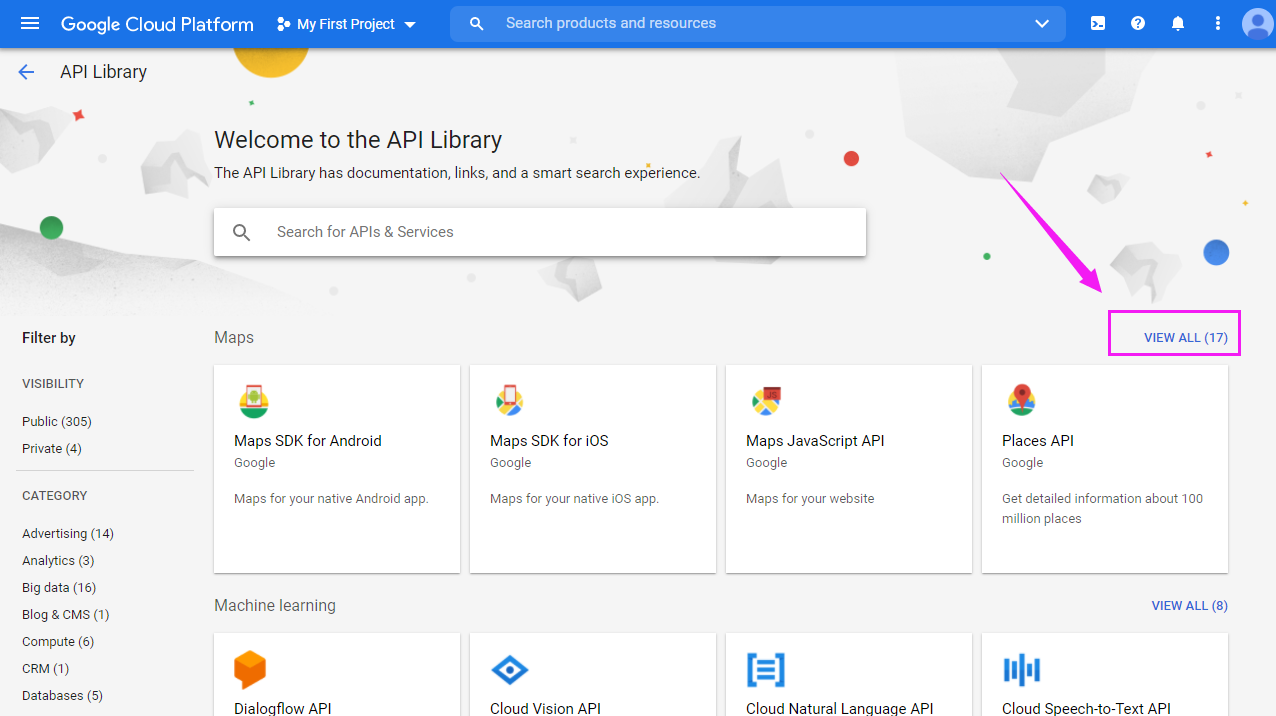Screen dimensions: 1276x716
Task: Expand the top search bar dropdown arrow
Action: tap(1042, 23)
